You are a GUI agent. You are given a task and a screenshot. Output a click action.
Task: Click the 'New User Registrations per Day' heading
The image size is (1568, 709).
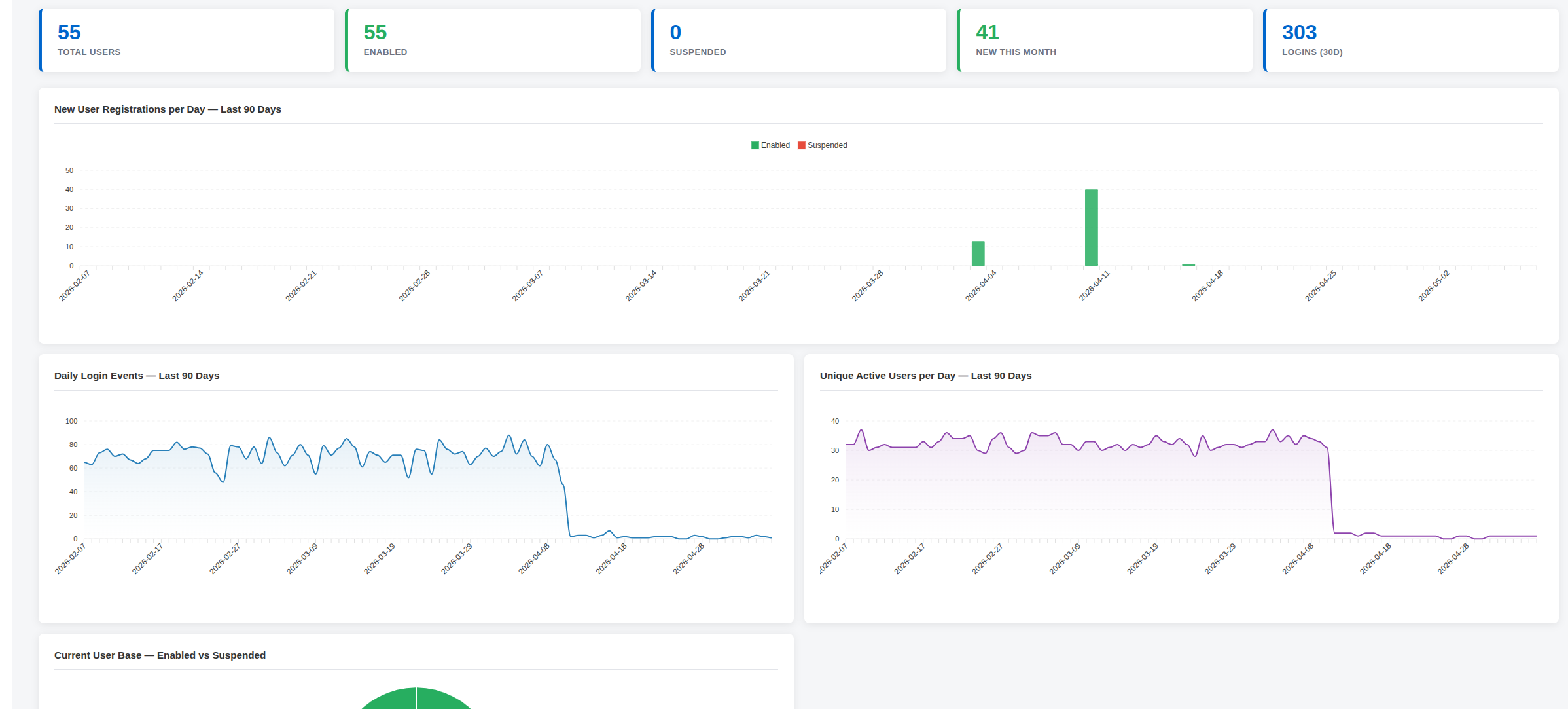click(x=168, y=109)
